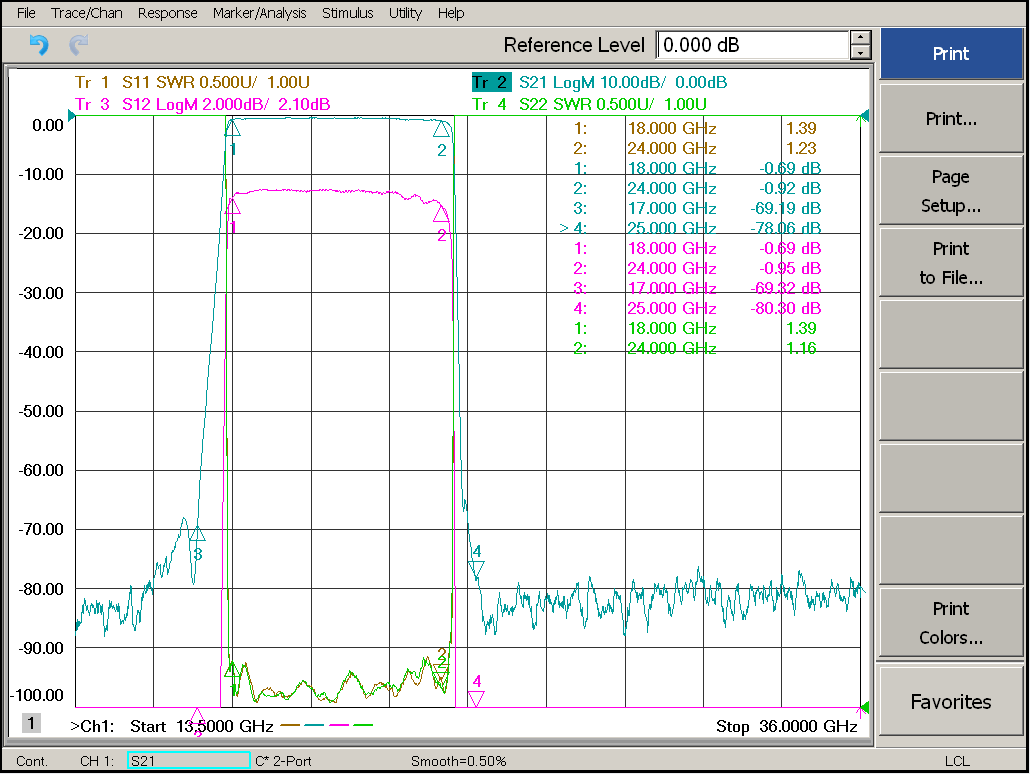The width and height of the screenshot is (1030, 774).
Task: Click teal marker 2 triangle on S21 trace
Action: point(441,128)
